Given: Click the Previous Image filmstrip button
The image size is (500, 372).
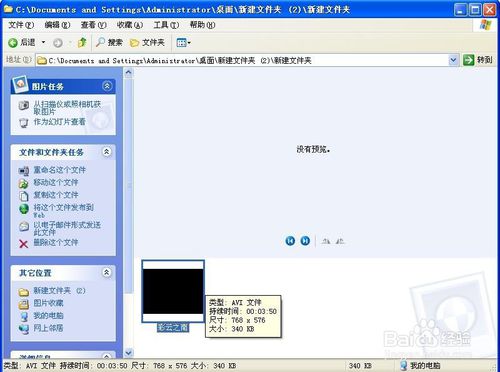Looking at the screenshot, I should tap(290, 241).
